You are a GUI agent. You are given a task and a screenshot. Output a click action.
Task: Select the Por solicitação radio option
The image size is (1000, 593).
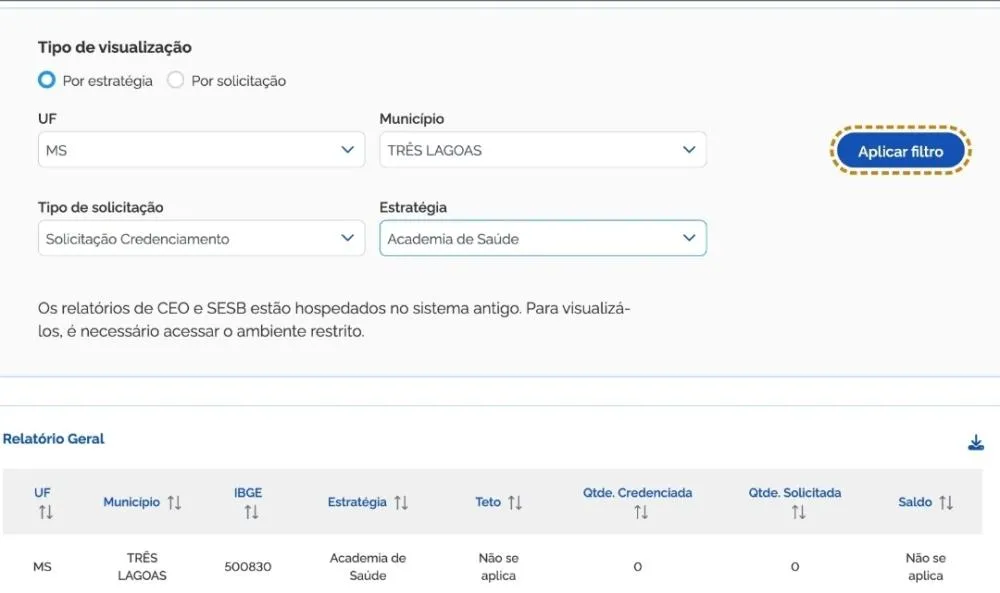[176, 81]
